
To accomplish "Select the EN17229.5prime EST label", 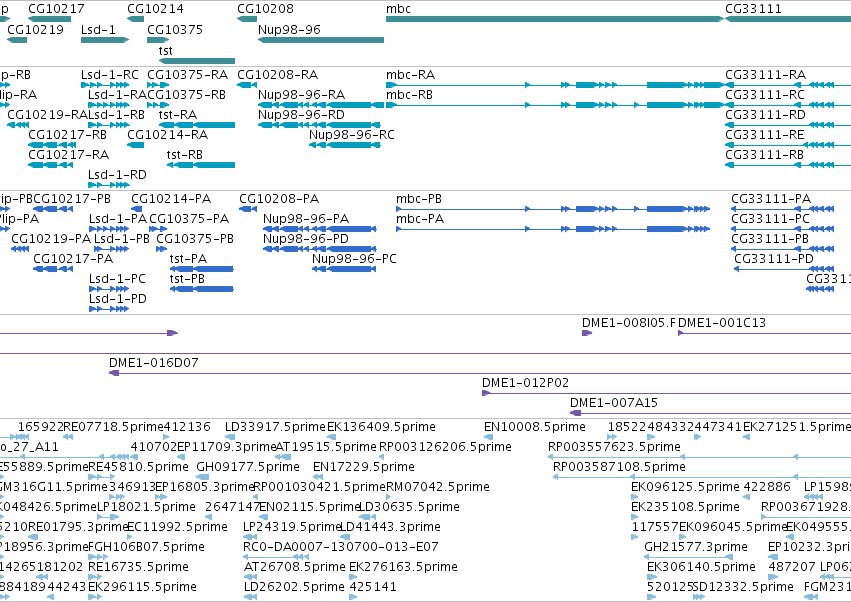I will point(364,467).
